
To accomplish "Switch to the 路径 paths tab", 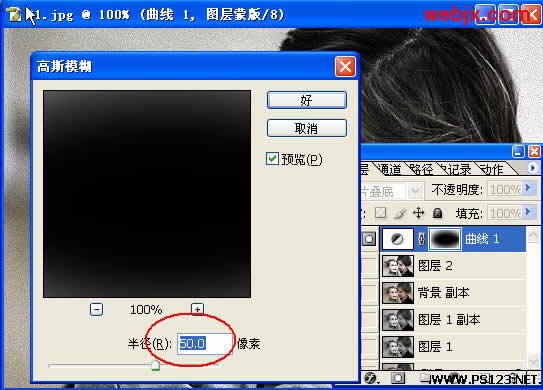I will tap(421, 169).
